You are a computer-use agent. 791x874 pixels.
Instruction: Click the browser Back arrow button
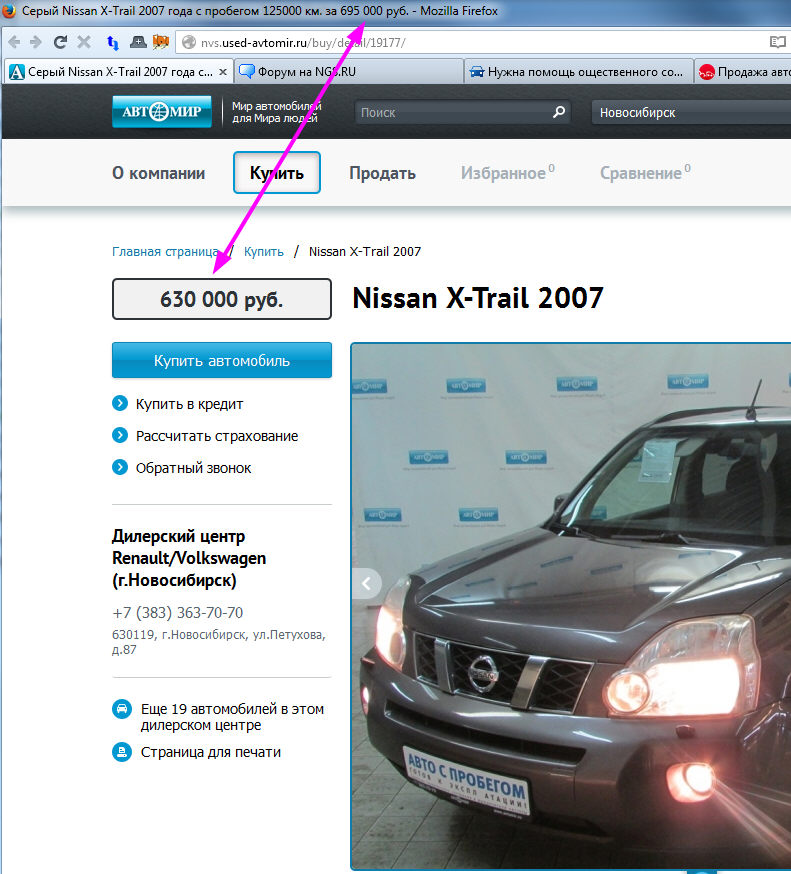14,42
